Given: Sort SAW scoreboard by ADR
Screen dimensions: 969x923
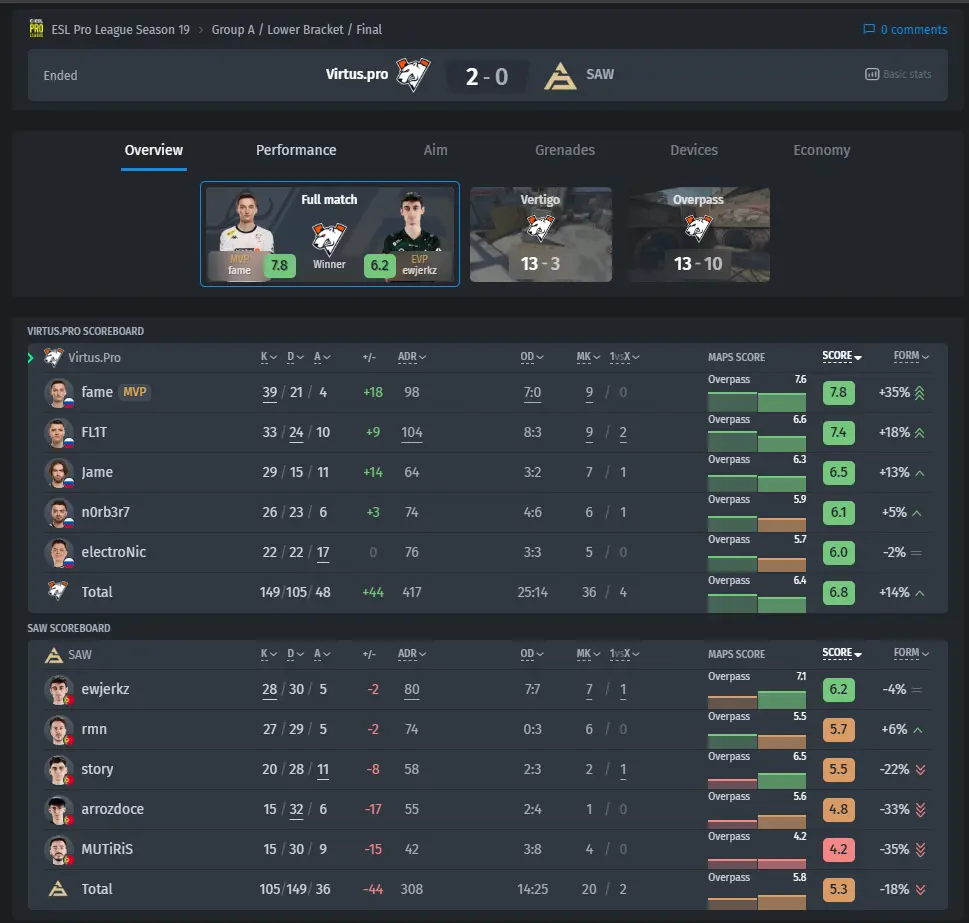Looking at the screenshot, I should point(412,654).
